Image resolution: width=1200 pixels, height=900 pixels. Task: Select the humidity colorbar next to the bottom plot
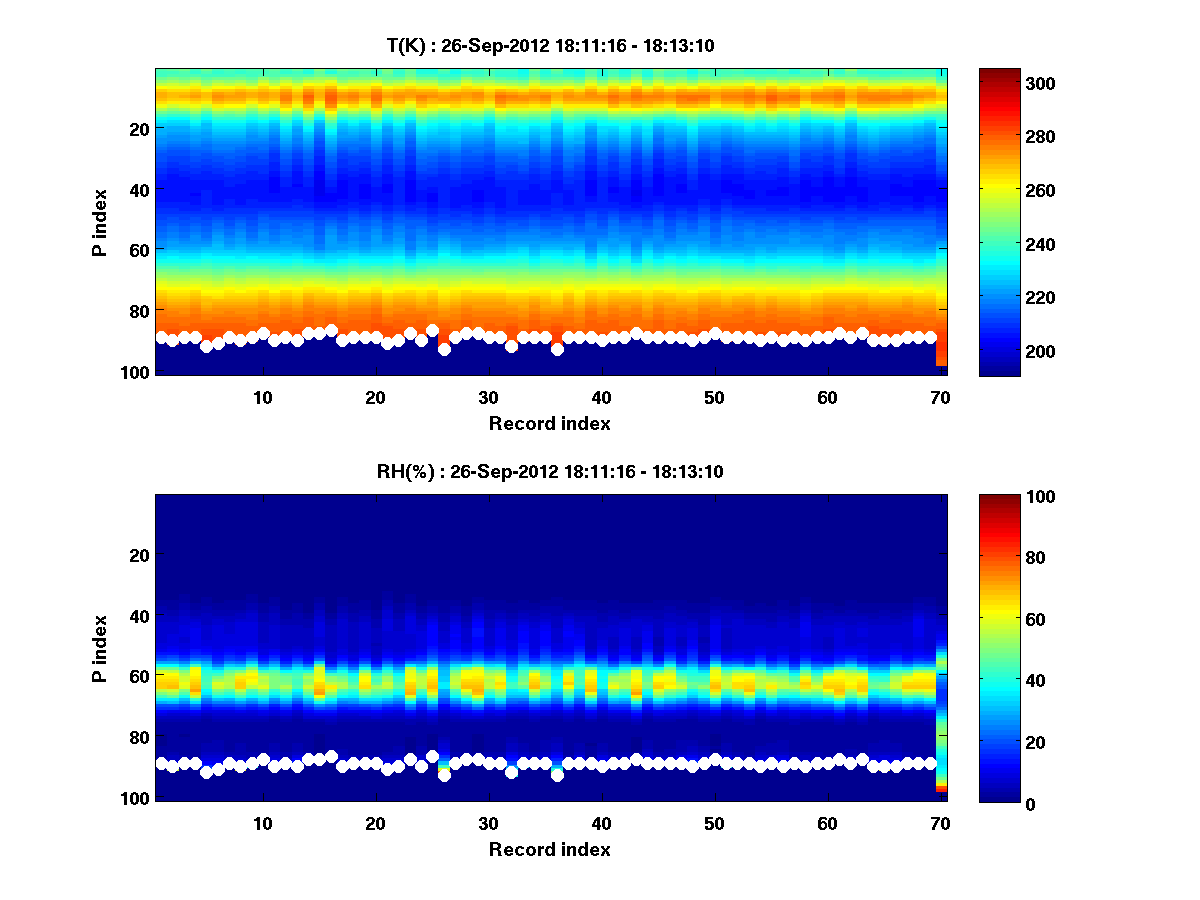point(998,648)
